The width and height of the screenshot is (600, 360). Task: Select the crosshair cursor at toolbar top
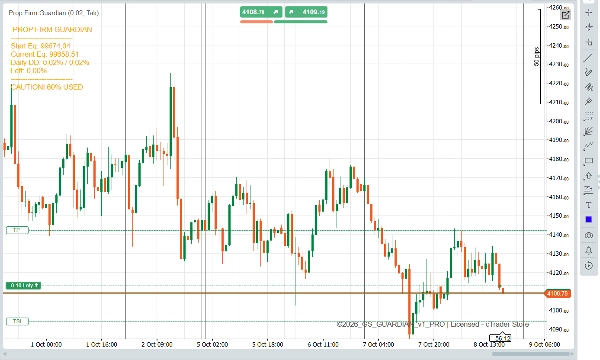589,13
